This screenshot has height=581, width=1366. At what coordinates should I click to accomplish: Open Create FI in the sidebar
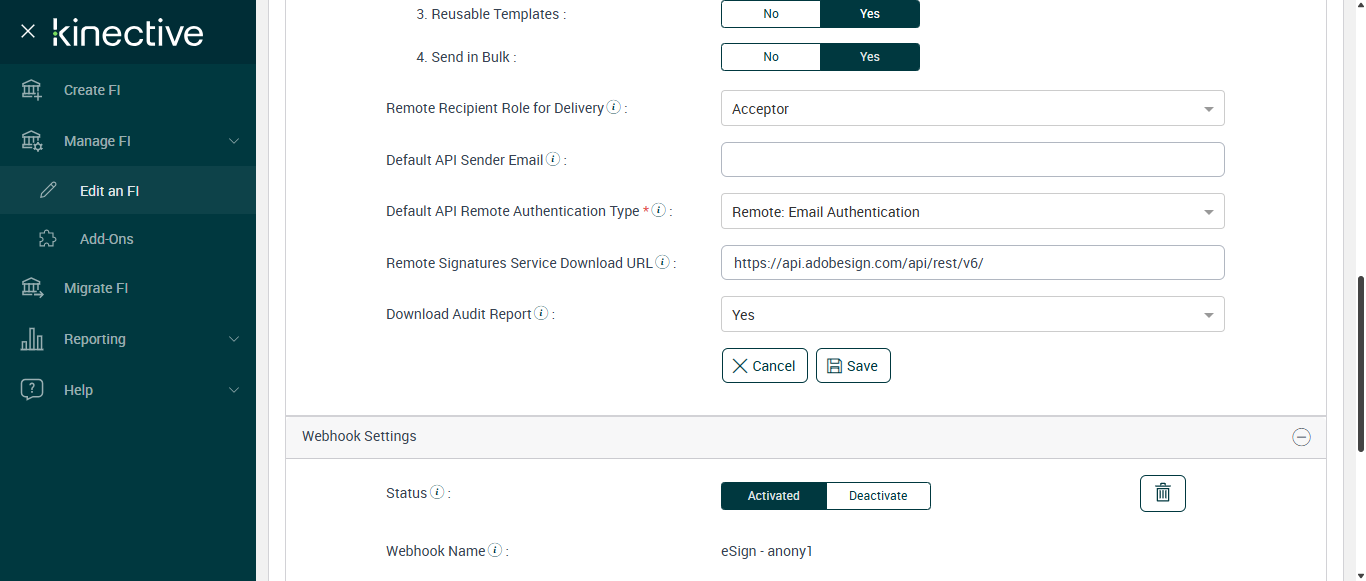point(92,90)
